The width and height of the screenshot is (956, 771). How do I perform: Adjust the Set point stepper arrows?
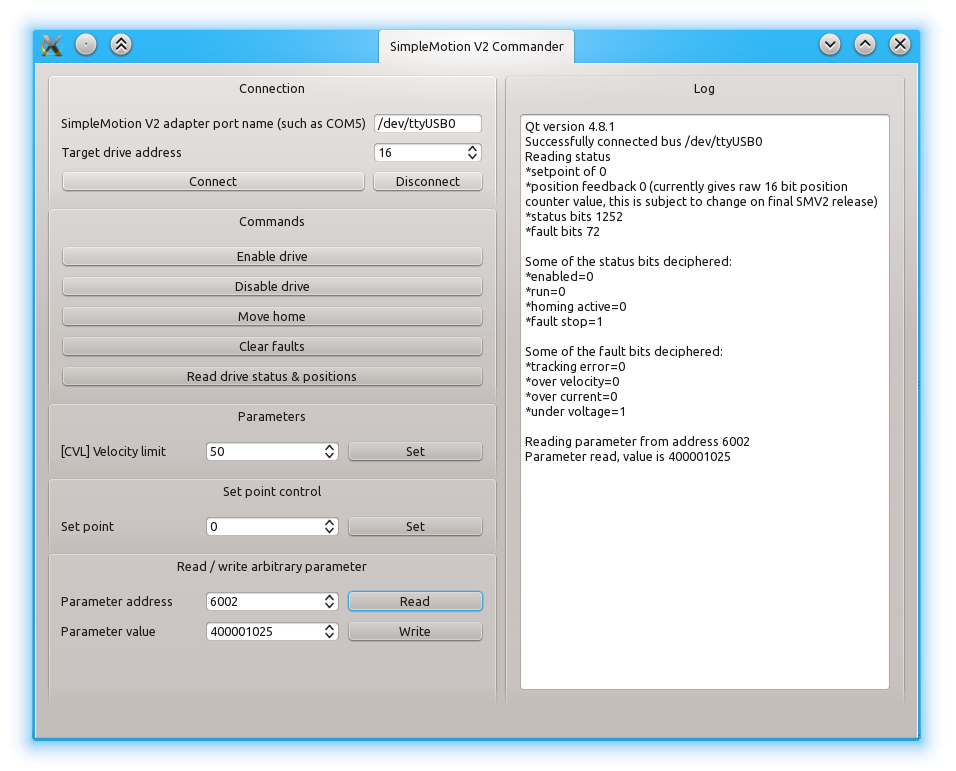coord(330,527)
